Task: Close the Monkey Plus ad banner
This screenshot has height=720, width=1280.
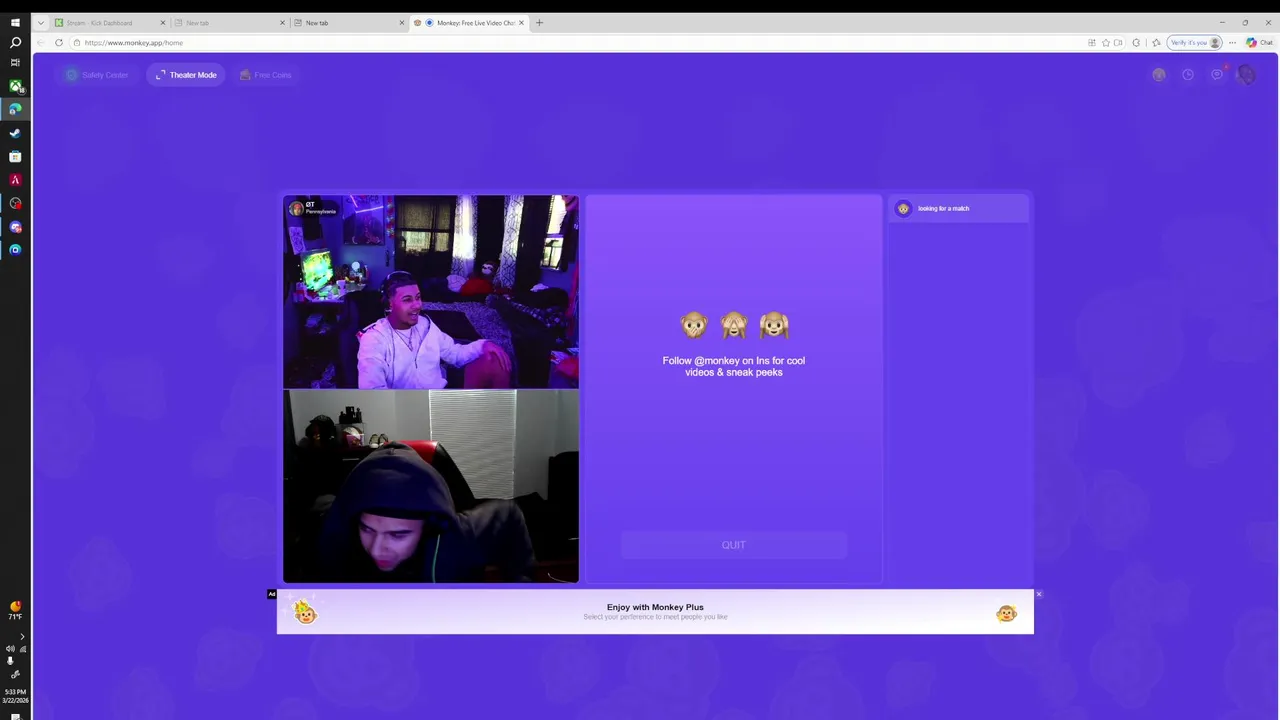Action: pyautogui.click(x=1038, y=595)
